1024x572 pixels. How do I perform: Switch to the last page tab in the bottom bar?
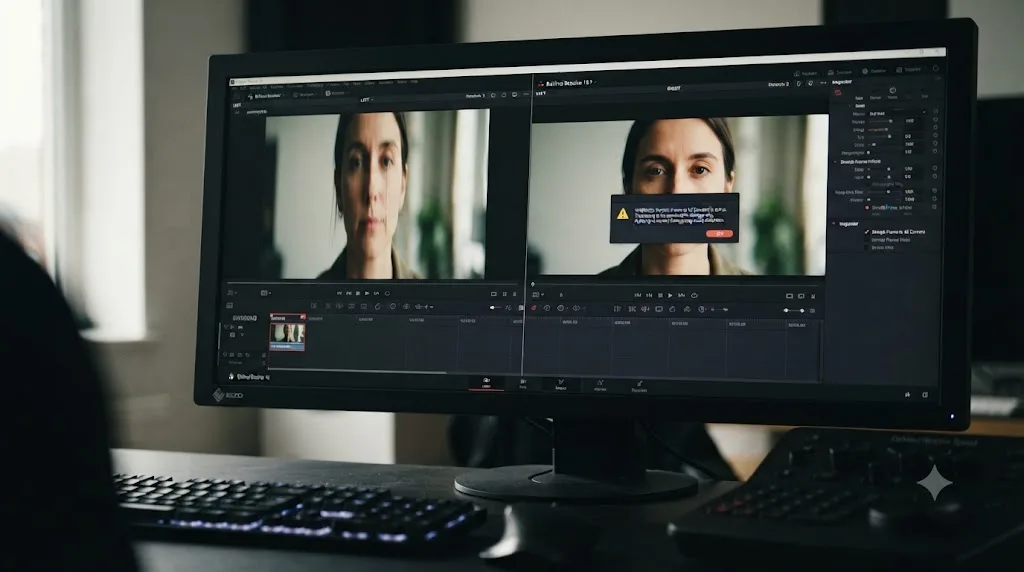click(639, 387)
